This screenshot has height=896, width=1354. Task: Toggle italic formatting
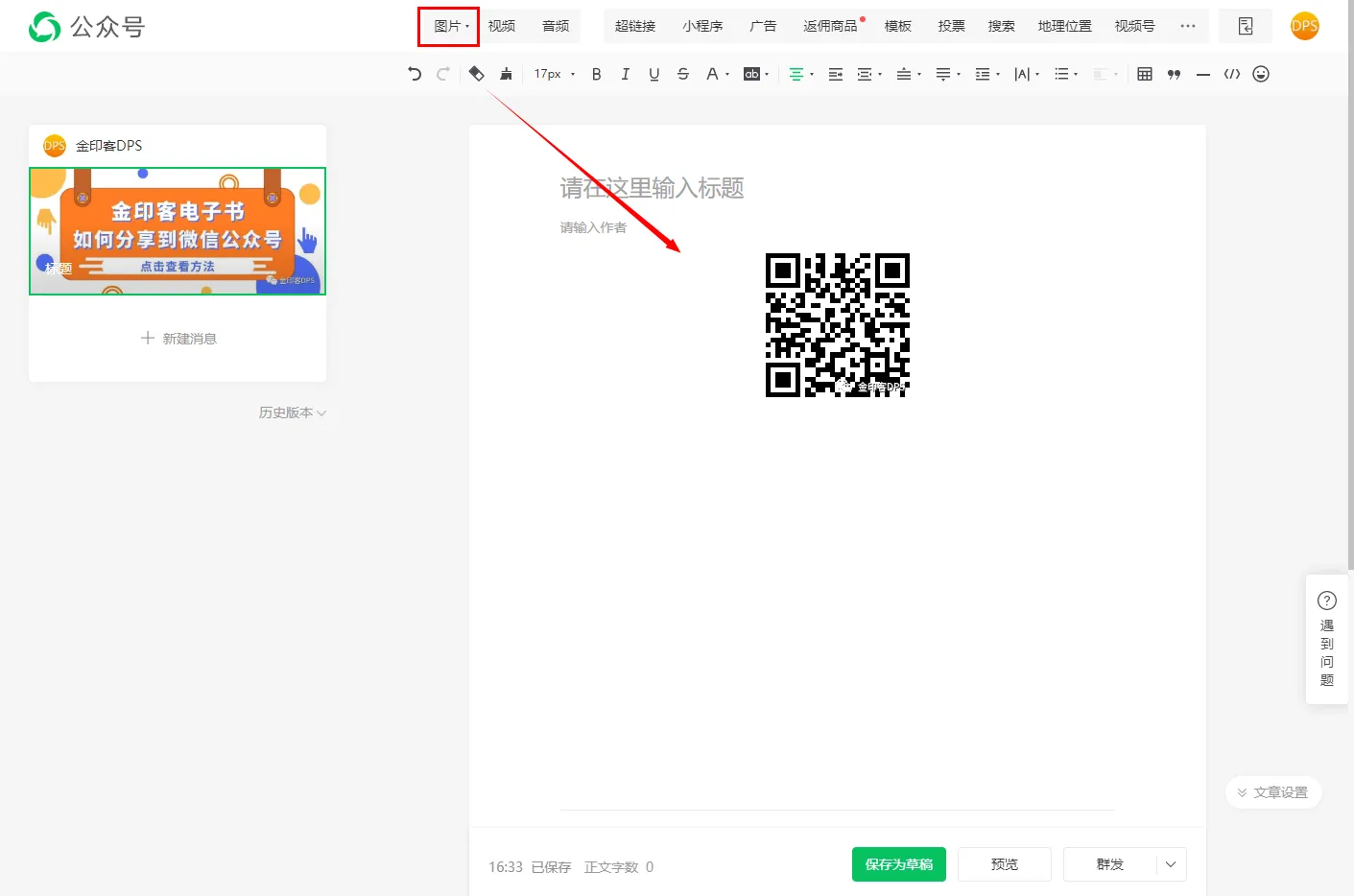point(626,74)
